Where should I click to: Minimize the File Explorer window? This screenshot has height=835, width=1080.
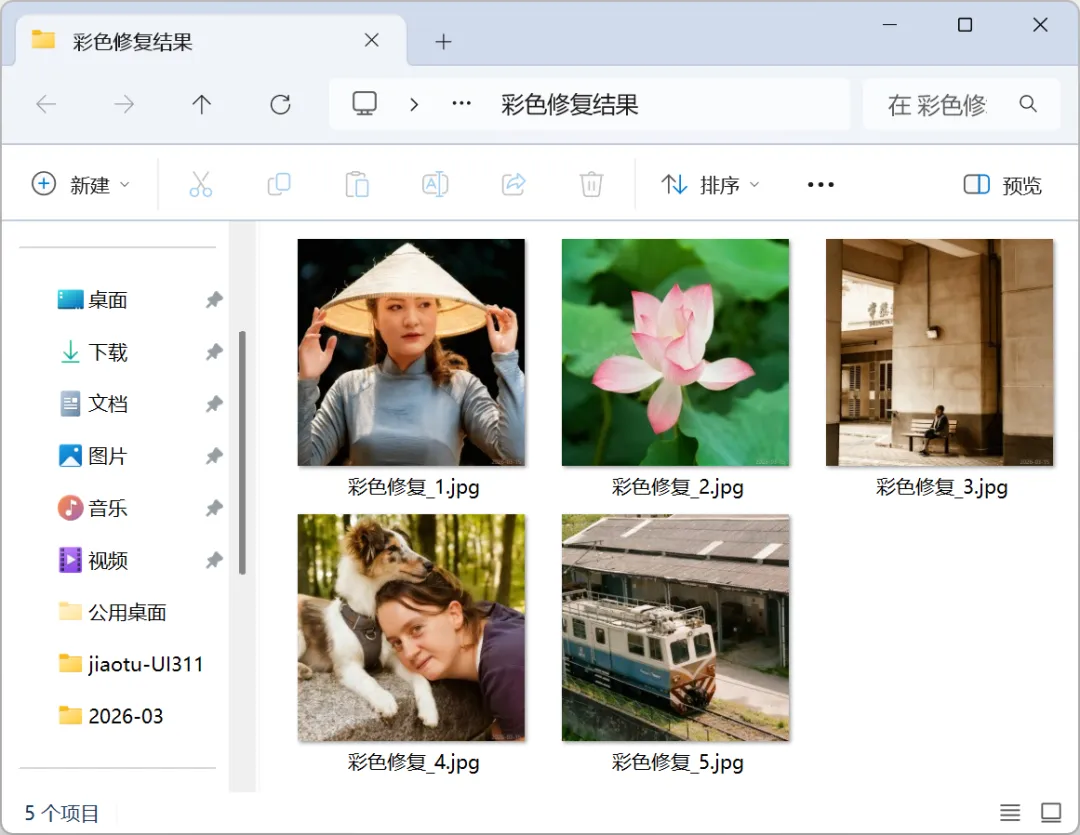pyautogui.click(x=890, y=25)
